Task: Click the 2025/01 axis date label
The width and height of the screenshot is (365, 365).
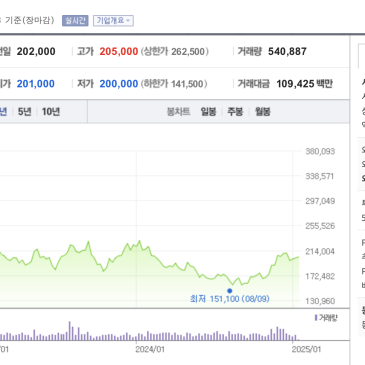Action: (306, 349)
